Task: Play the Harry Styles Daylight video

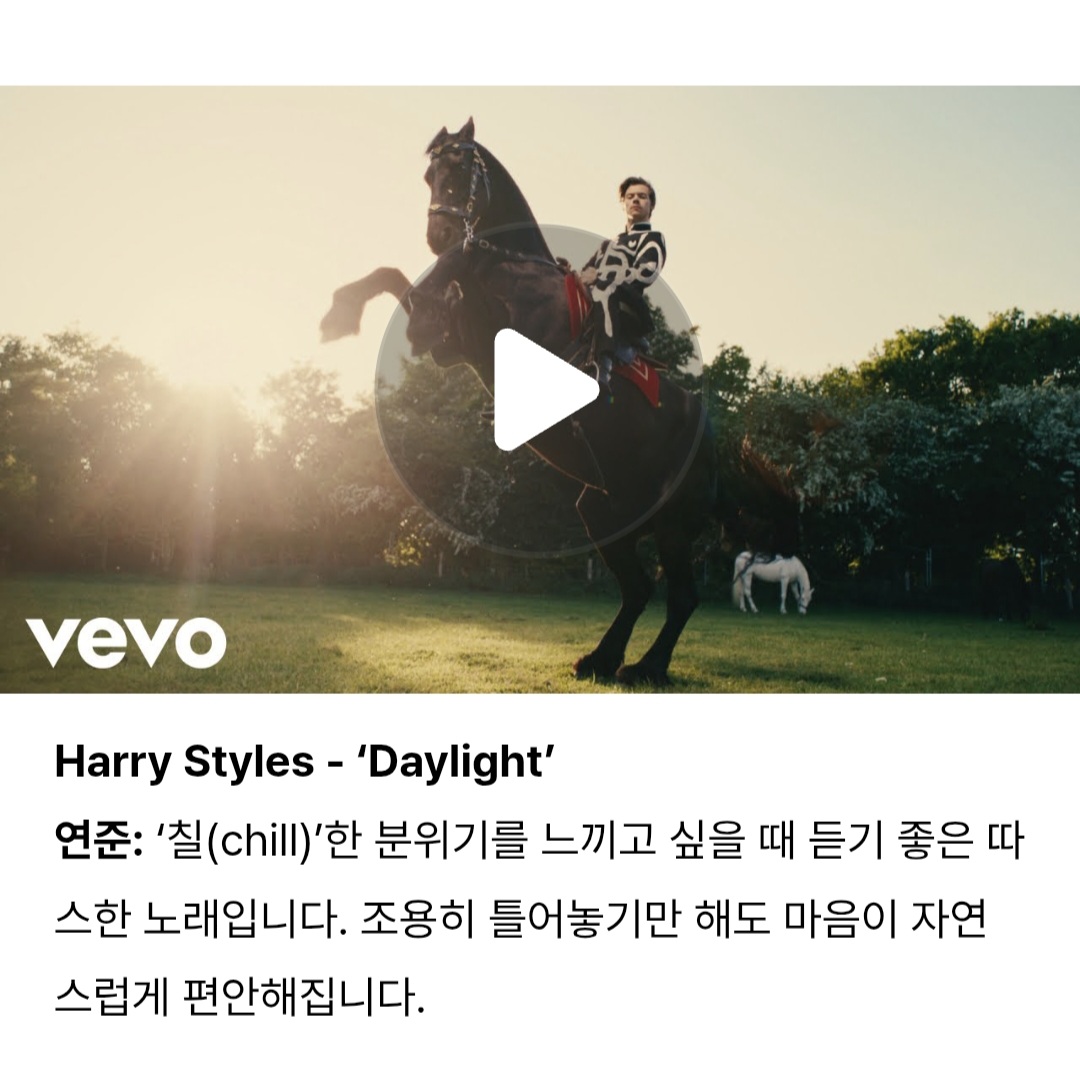Action: pos(540,390)
